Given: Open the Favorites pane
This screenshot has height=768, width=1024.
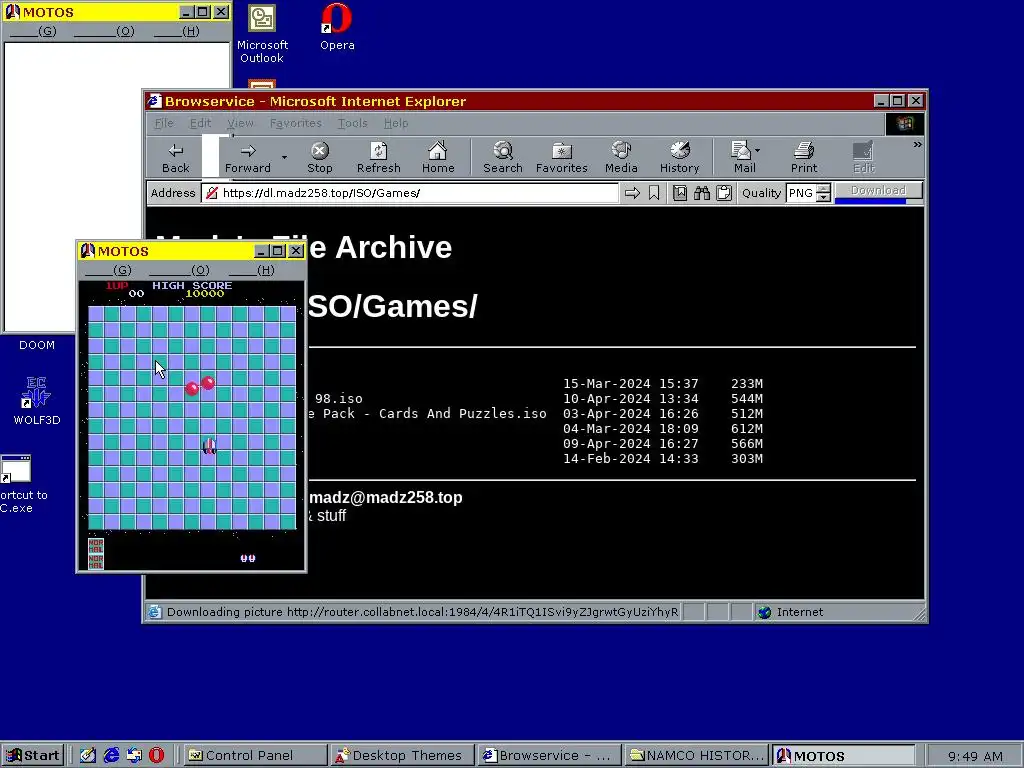Looking at the screenshot, I should click(x=562, y=157).
